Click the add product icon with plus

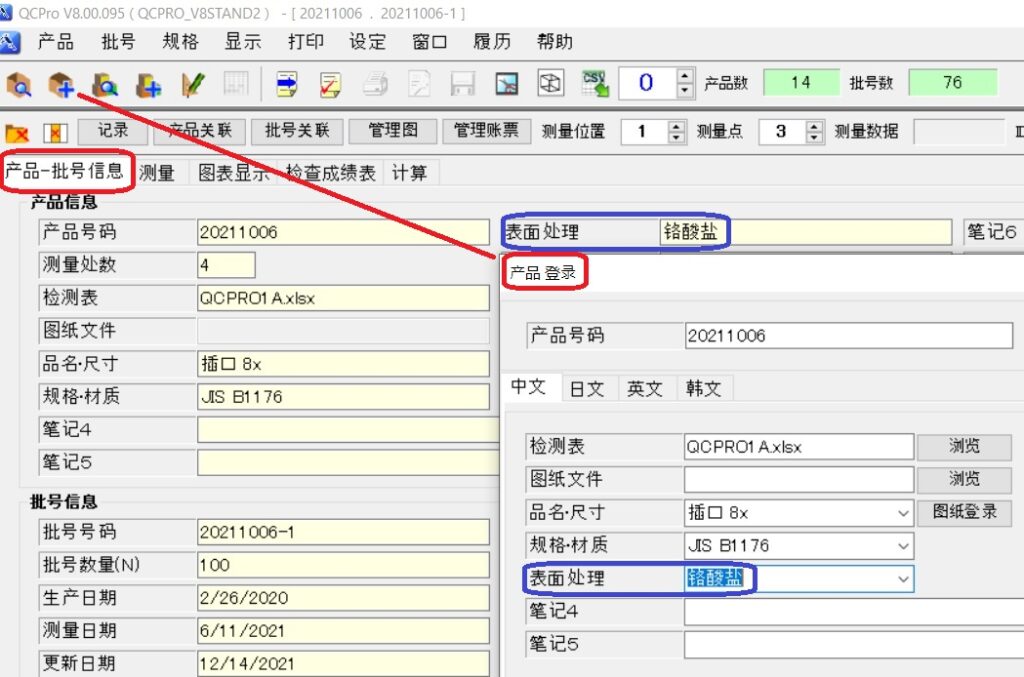pos(61,84)
